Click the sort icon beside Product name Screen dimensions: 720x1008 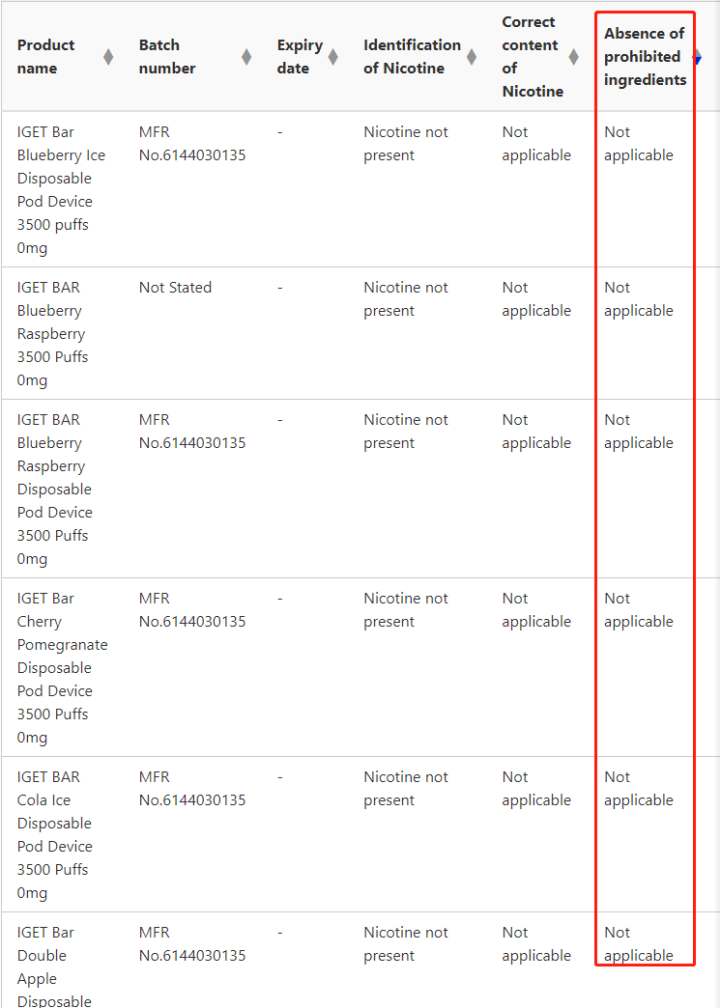[108, 57]
